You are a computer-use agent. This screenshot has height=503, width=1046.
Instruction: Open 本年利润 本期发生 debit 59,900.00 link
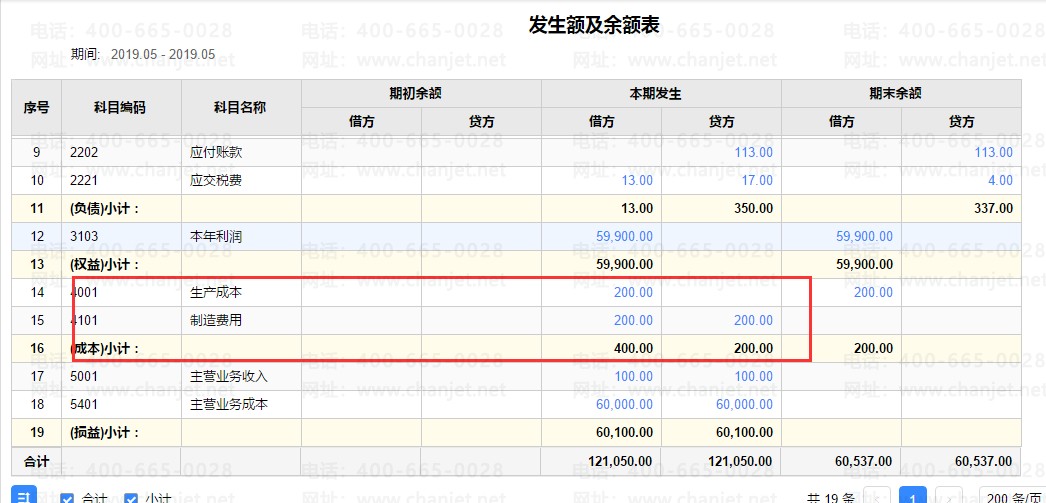pos(624,236)
